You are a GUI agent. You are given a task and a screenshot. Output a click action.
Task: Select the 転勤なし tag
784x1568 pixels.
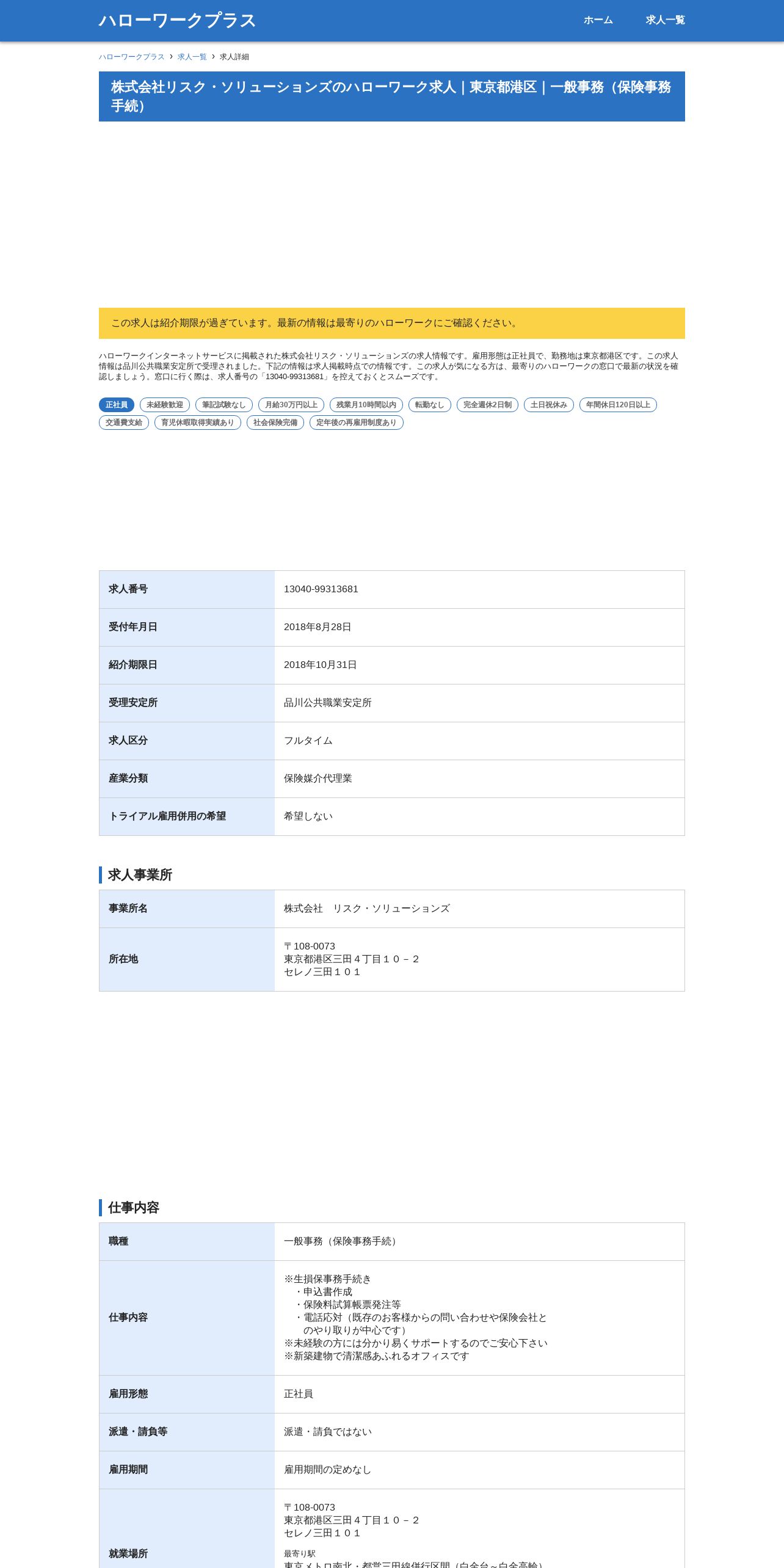pyautogui.click(x=430, y=405)
